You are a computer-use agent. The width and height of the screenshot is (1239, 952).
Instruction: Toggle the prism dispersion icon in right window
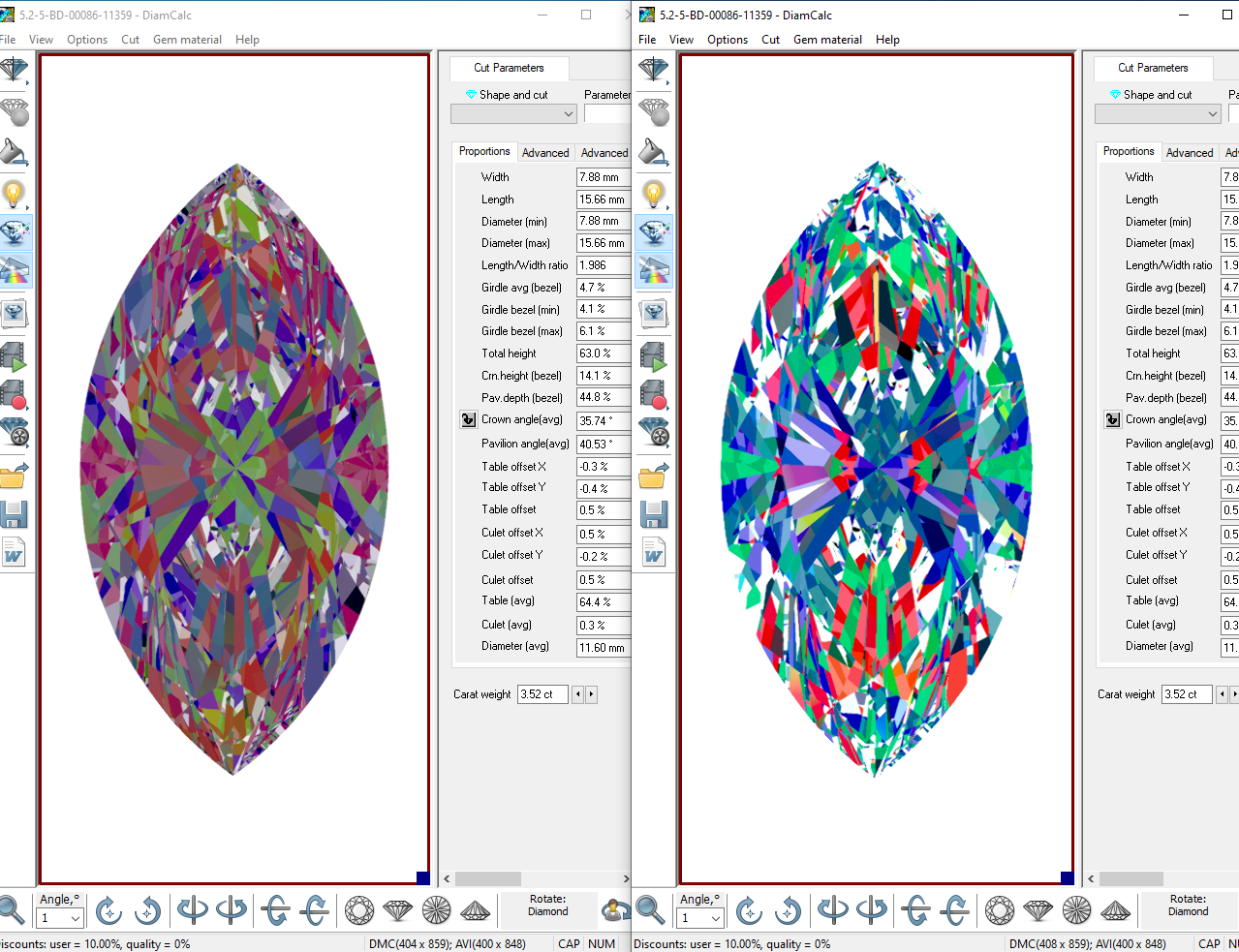(x=654, y=271)
